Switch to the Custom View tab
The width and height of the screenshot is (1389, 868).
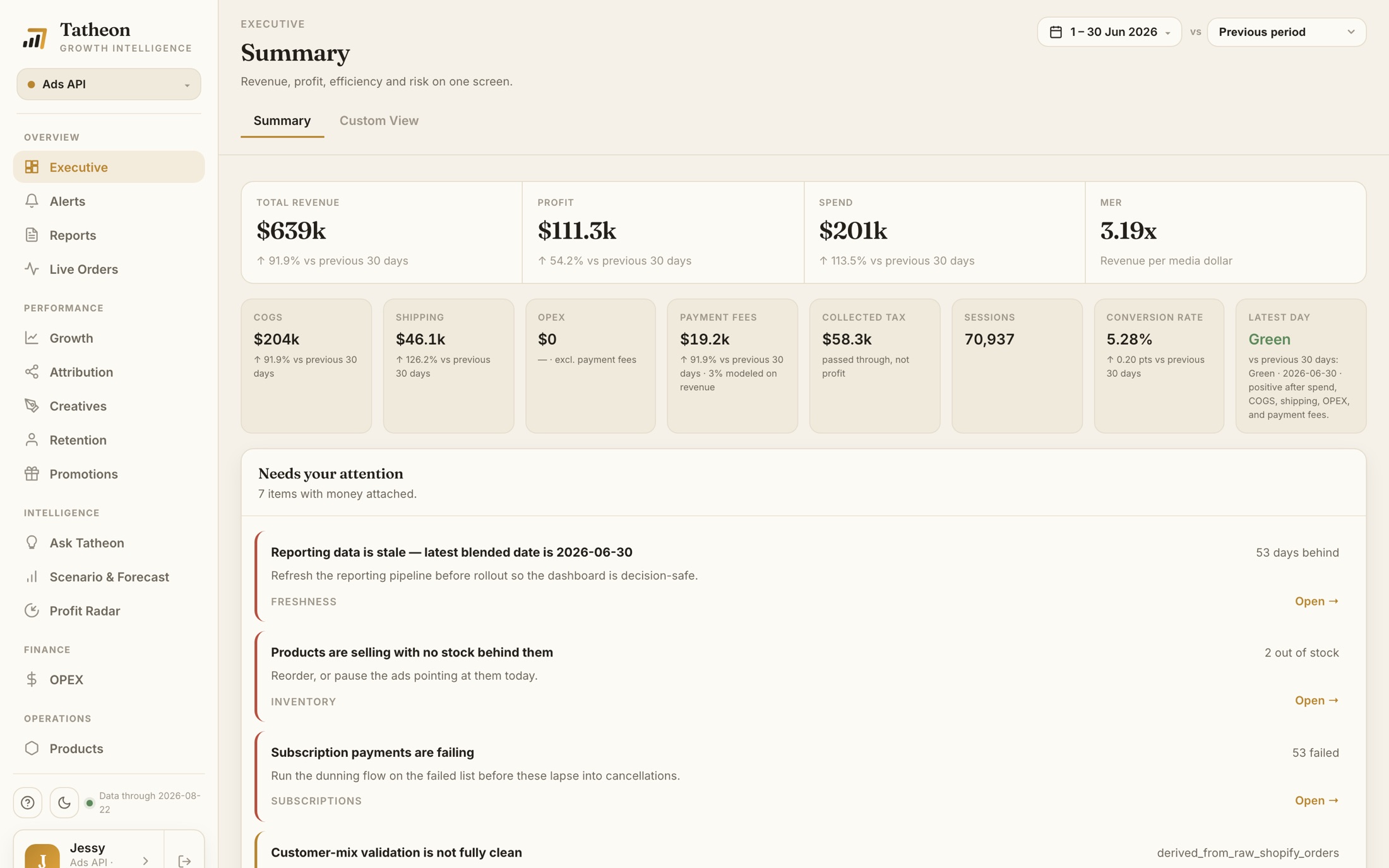click(x=379, y=121)
